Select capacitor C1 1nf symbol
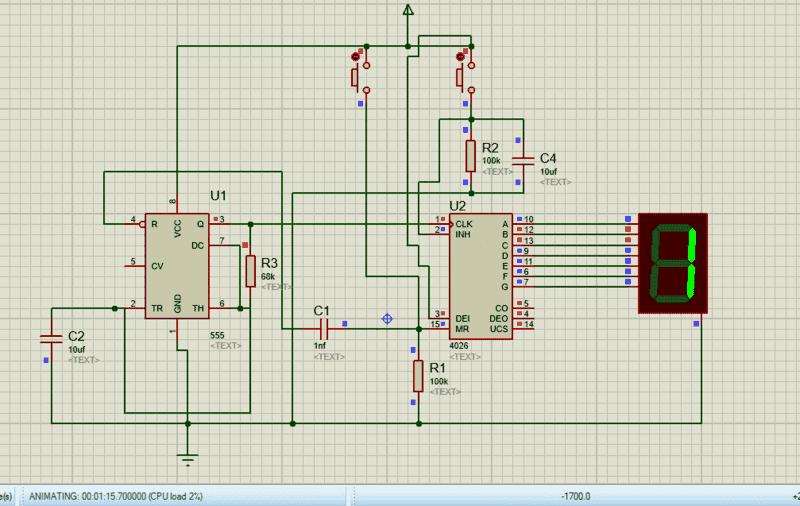This screenshot has width=800, height=506. point(323,328)
